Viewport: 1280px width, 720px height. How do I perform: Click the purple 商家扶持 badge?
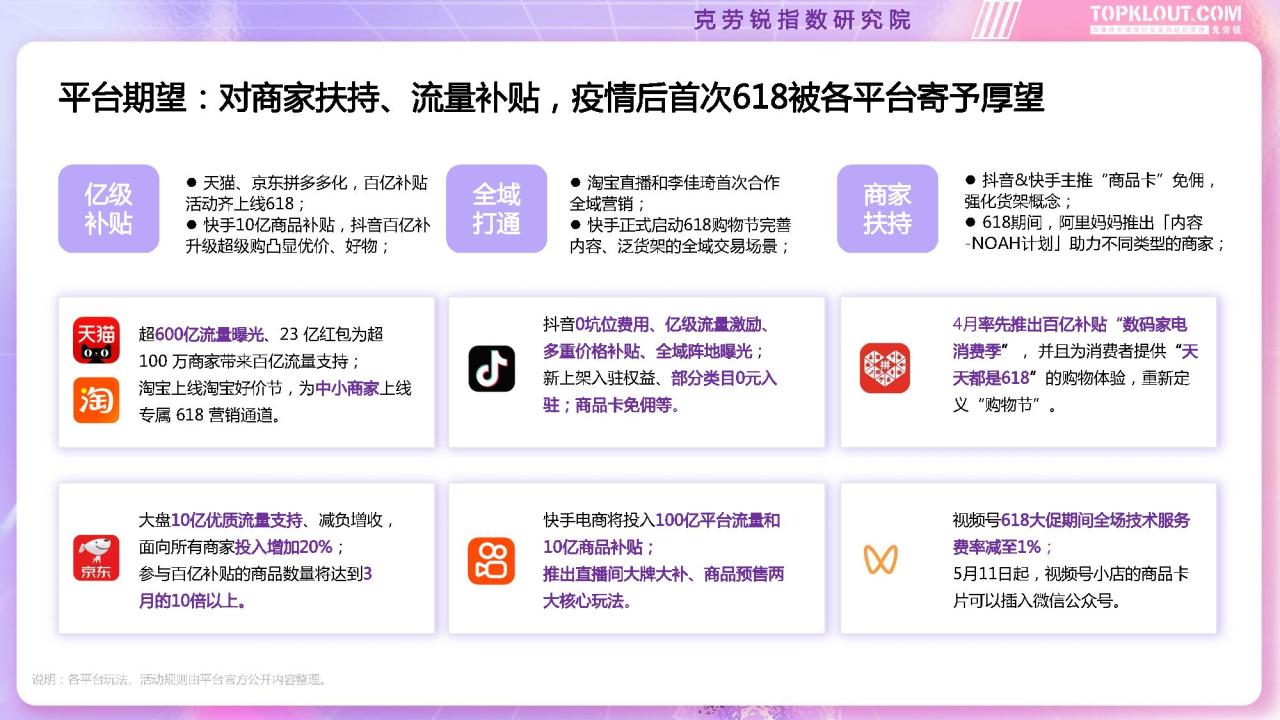[x=887, y=208]
